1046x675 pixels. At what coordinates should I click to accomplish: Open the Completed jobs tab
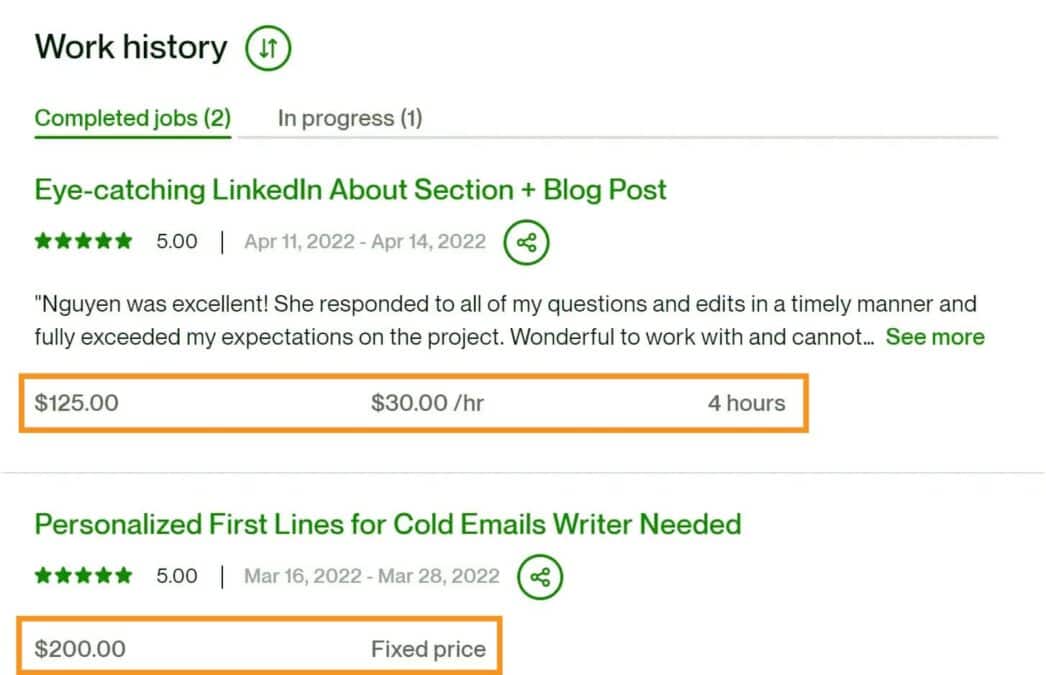[x=131, y=117]
